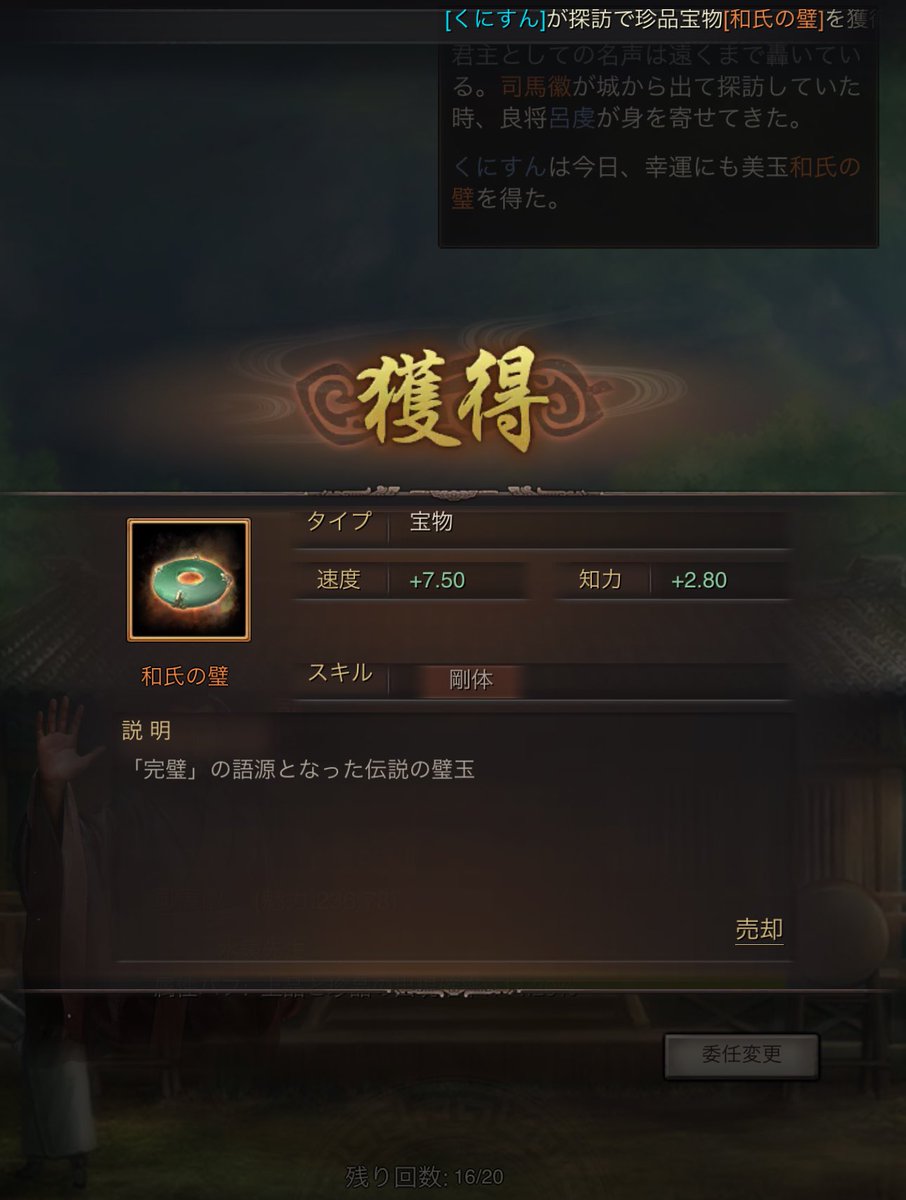Click the 和氏の璧 item name label

tap(185, 676)
